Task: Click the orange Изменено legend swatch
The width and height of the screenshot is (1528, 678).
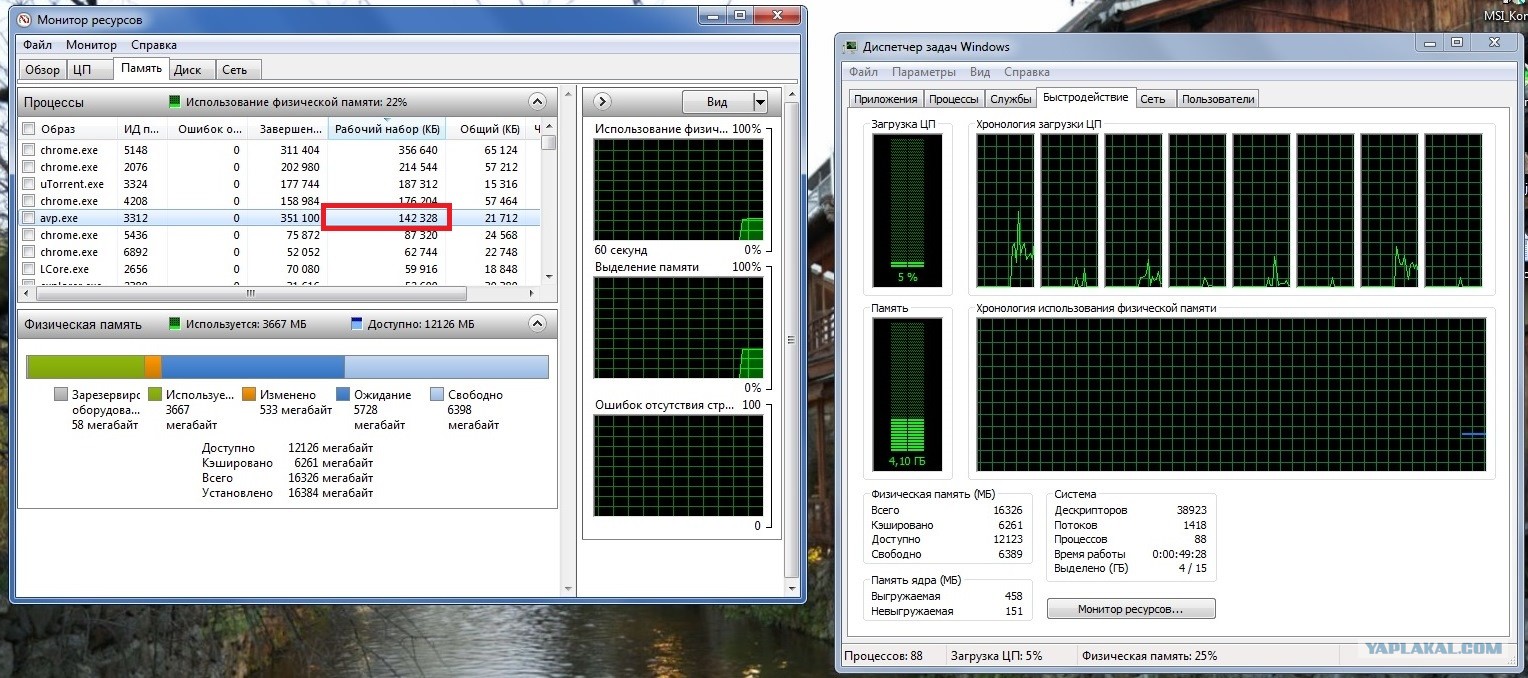Action: point(249,394)
